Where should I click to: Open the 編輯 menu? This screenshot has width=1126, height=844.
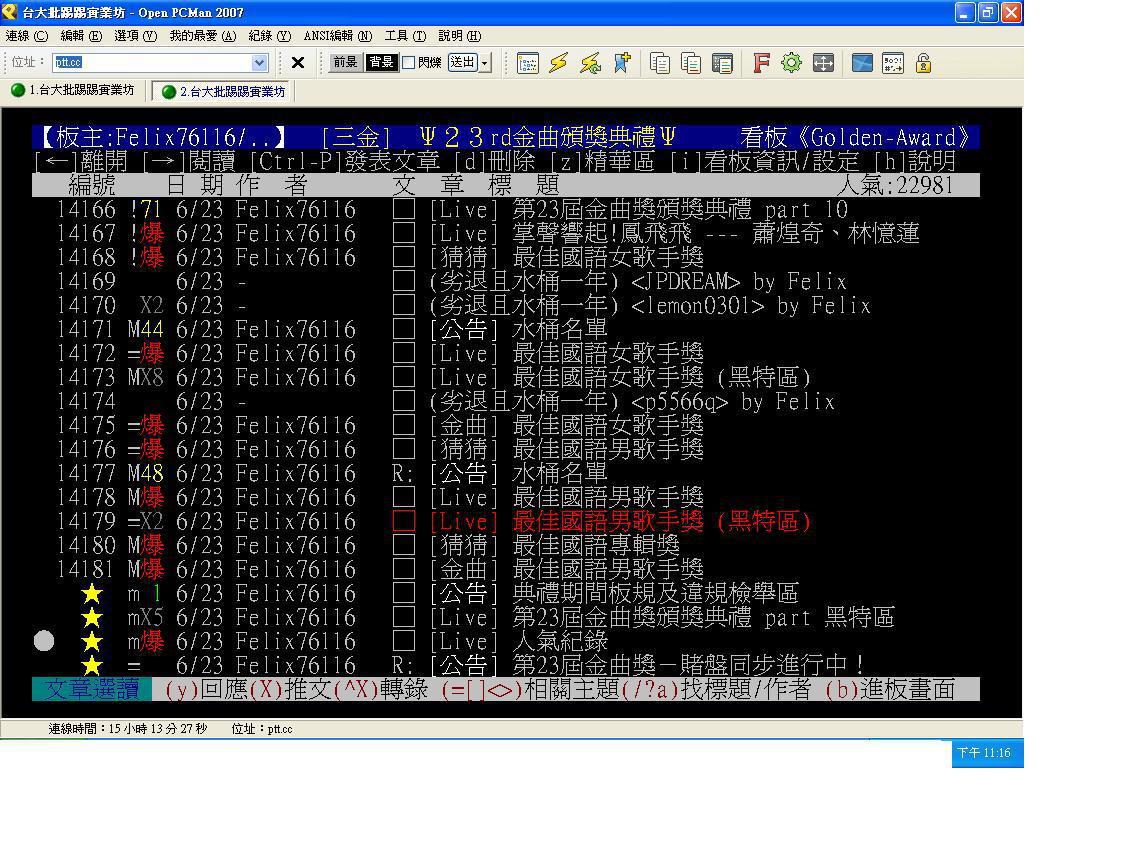[80, 36]
